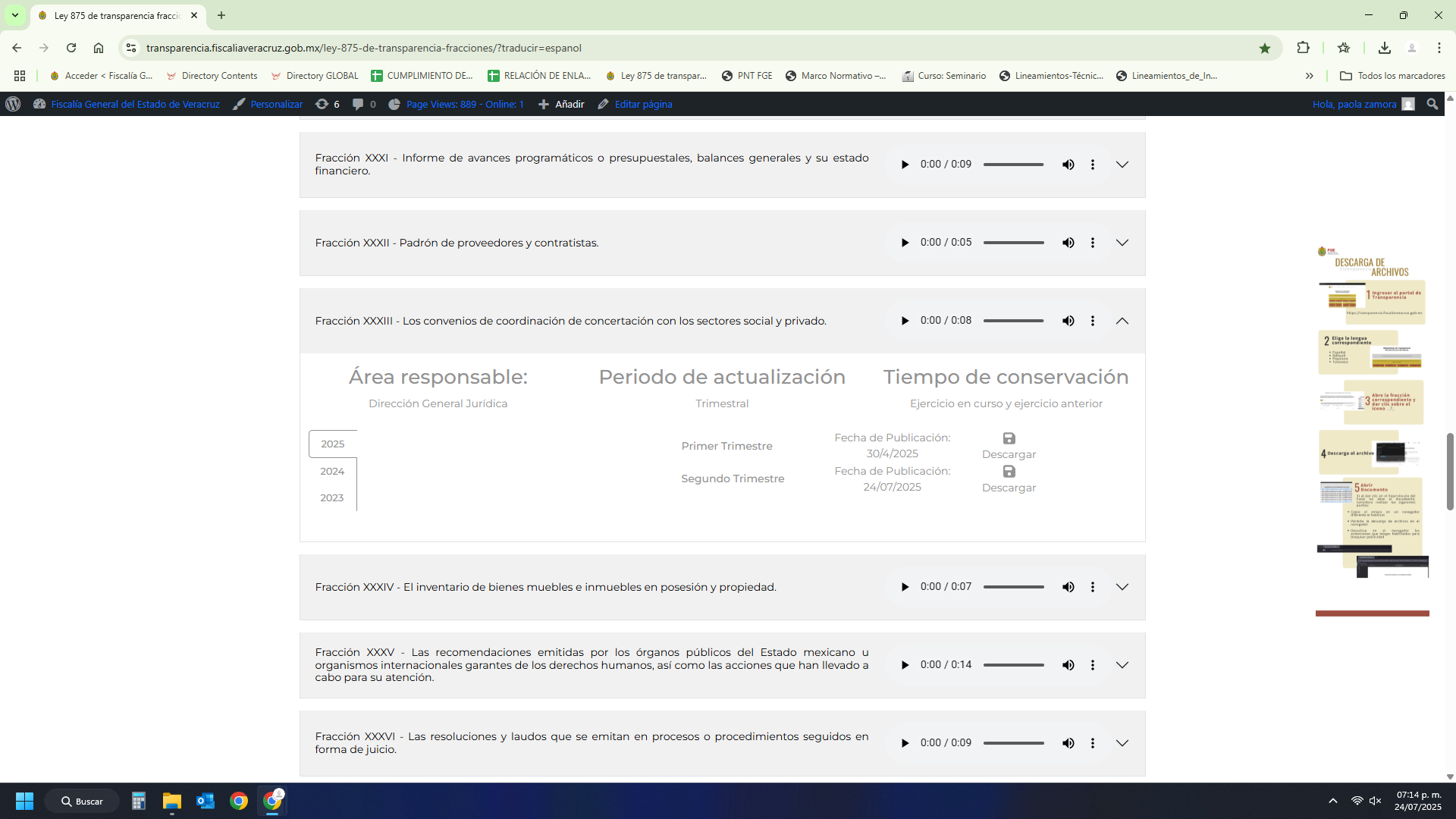Collapse the Fracción XXXIII section
This screenshot has height=819, width=1456.
pos(1122,321)
